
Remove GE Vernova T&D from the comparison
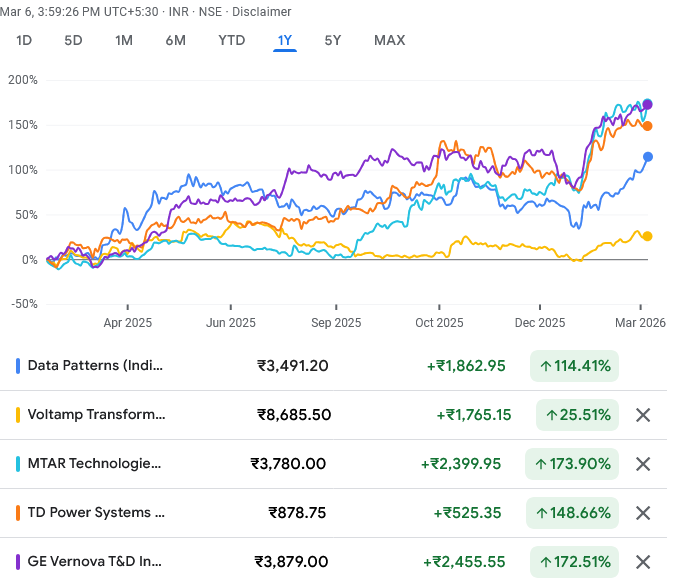coord(643,562)
